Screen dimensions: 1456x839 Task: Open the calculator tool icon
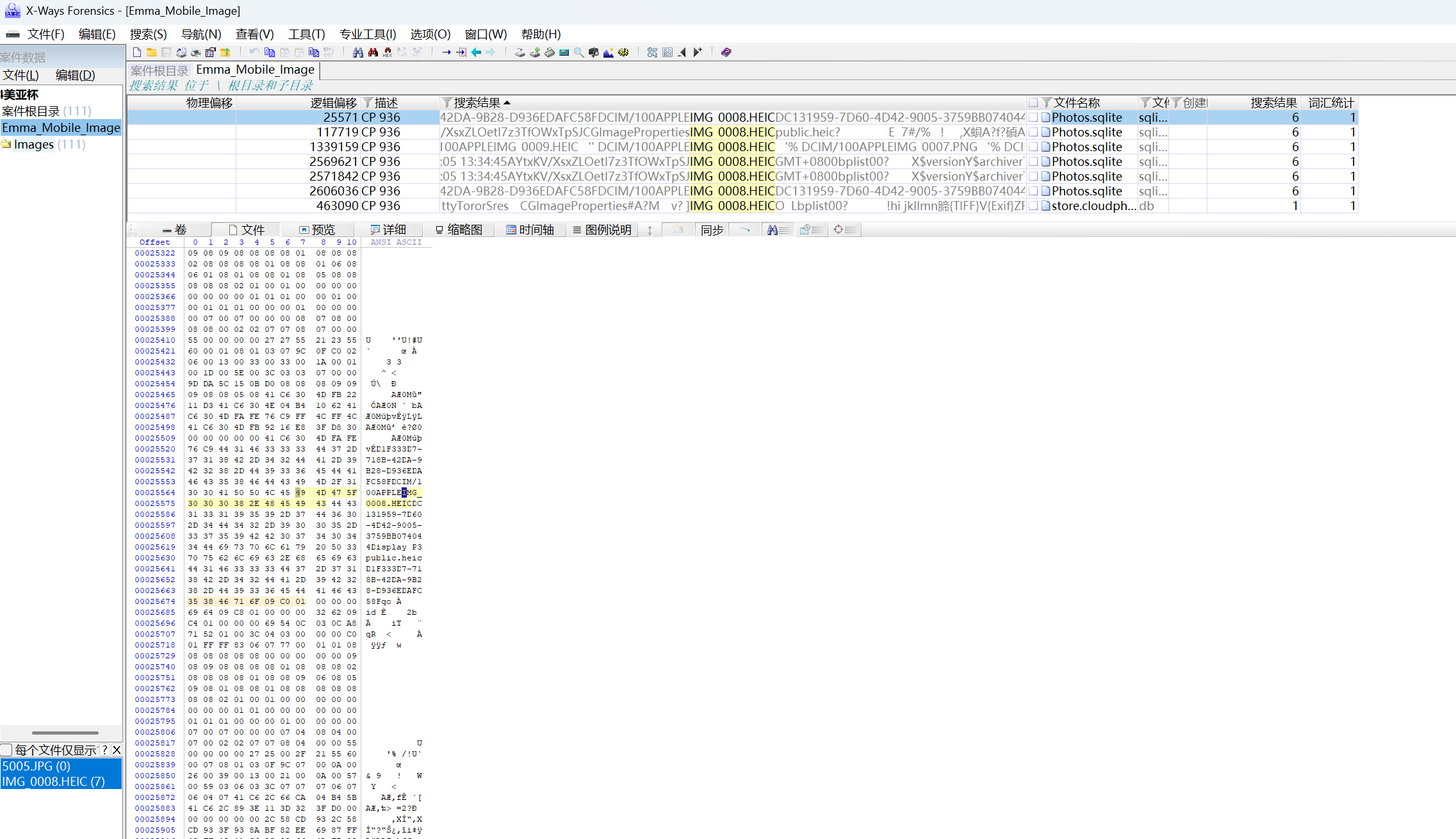[x=564, y=53]
